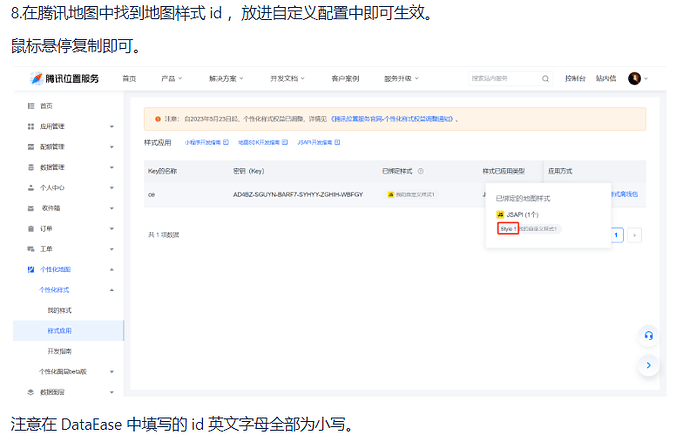Open the JSAPI开发指南 link
Viewport: 690px width, 434px height.
point(315,142)
